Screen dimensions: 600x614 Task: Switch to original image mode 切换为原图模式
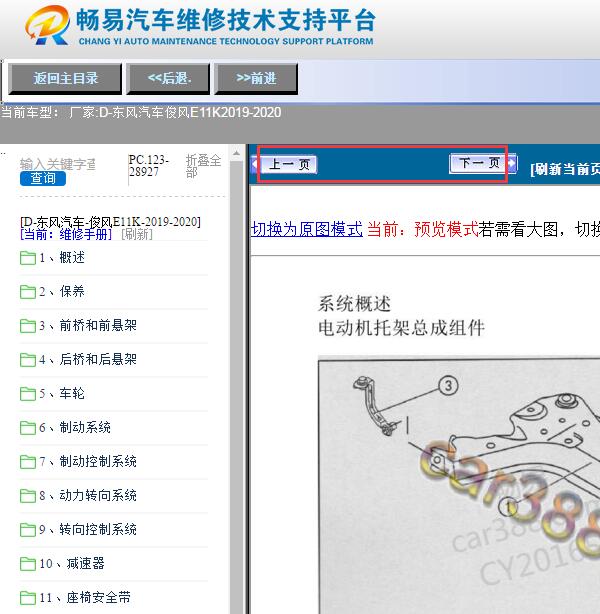click(307, 229)
